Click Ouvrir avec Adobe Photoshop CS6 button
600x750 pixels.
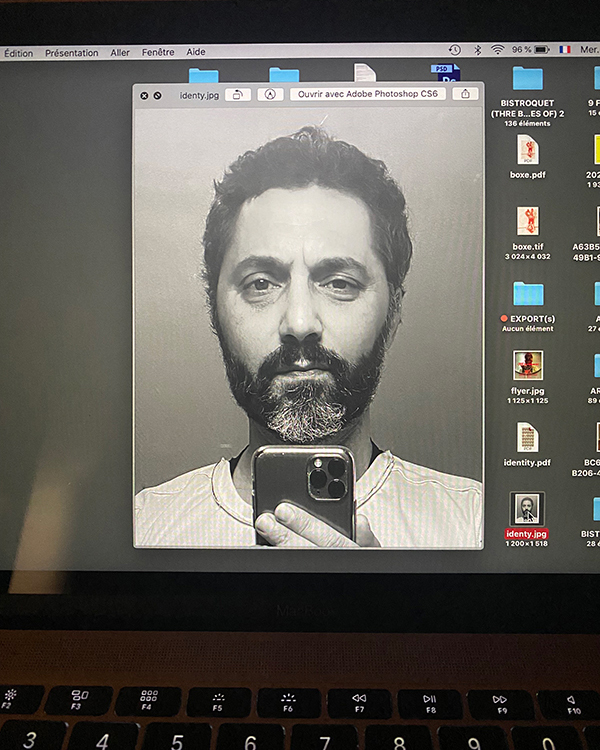368,94
